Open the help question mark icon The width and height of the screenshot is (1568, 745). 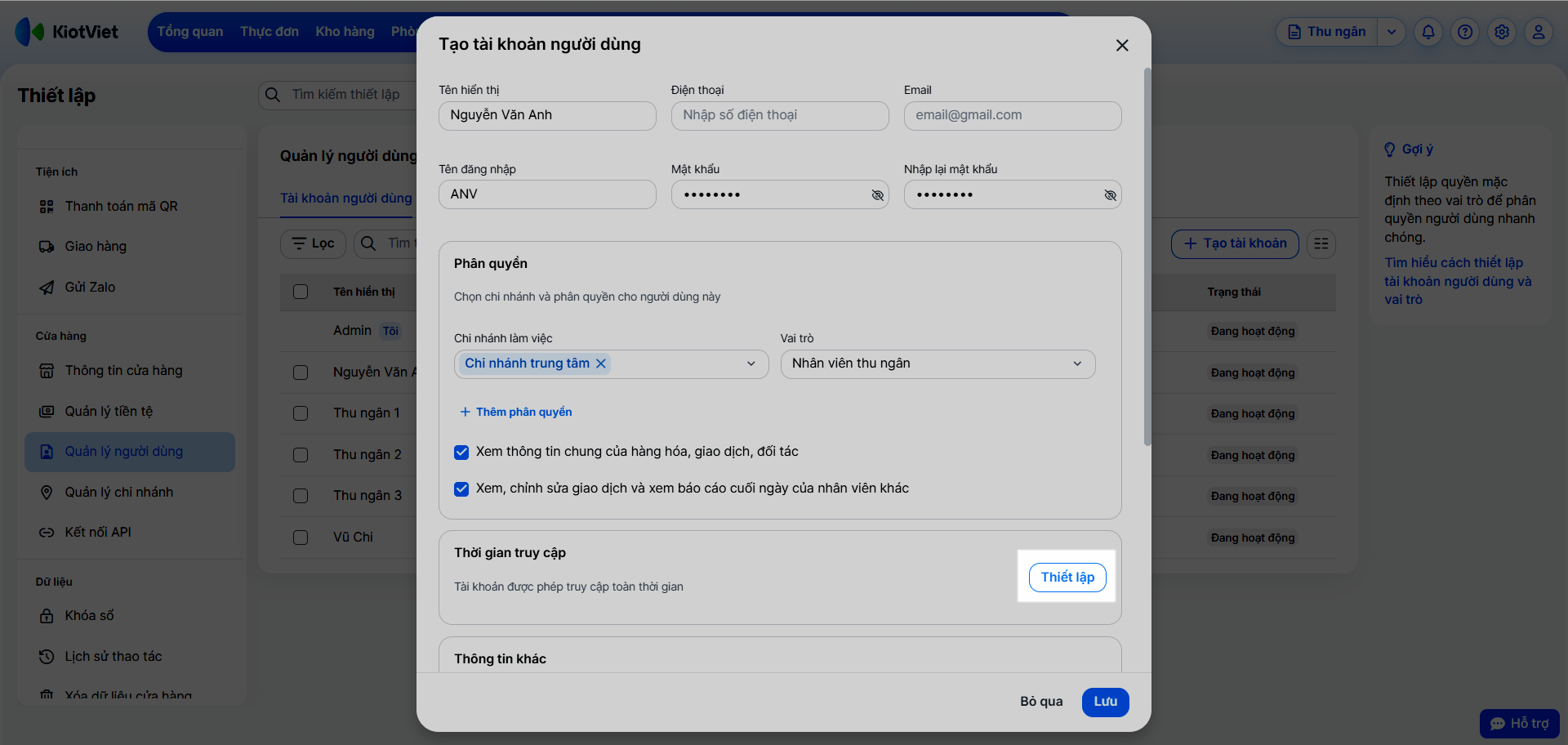[x=1465, y=32]
